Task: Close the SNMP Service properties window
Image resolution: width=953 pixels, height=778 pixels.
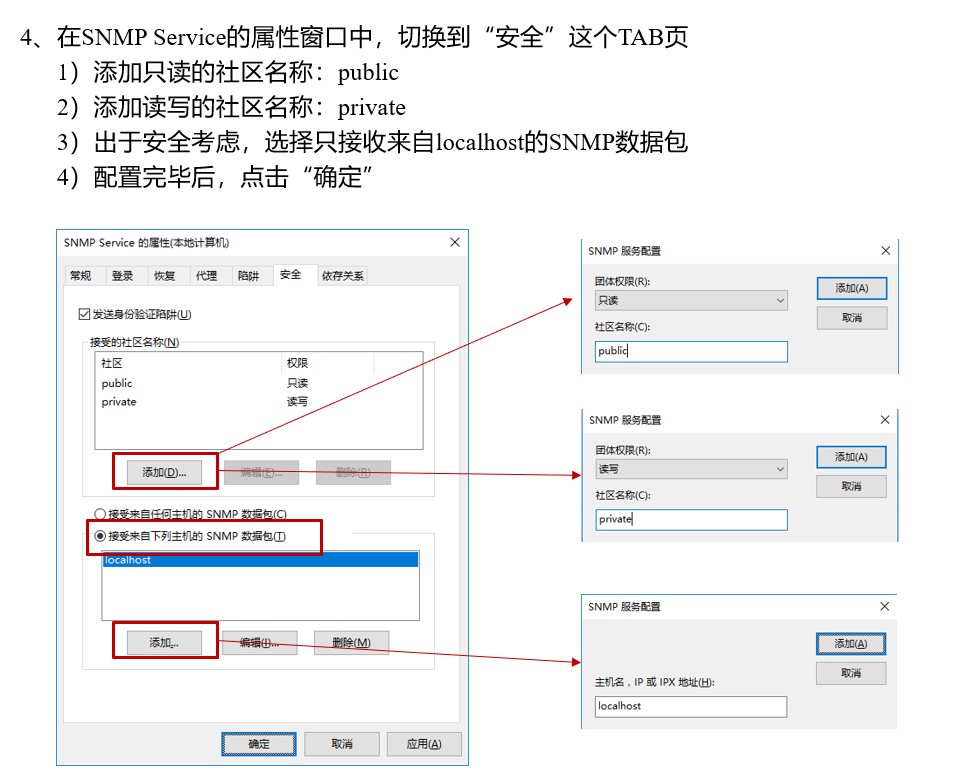Action: click(x=455, y=243)
